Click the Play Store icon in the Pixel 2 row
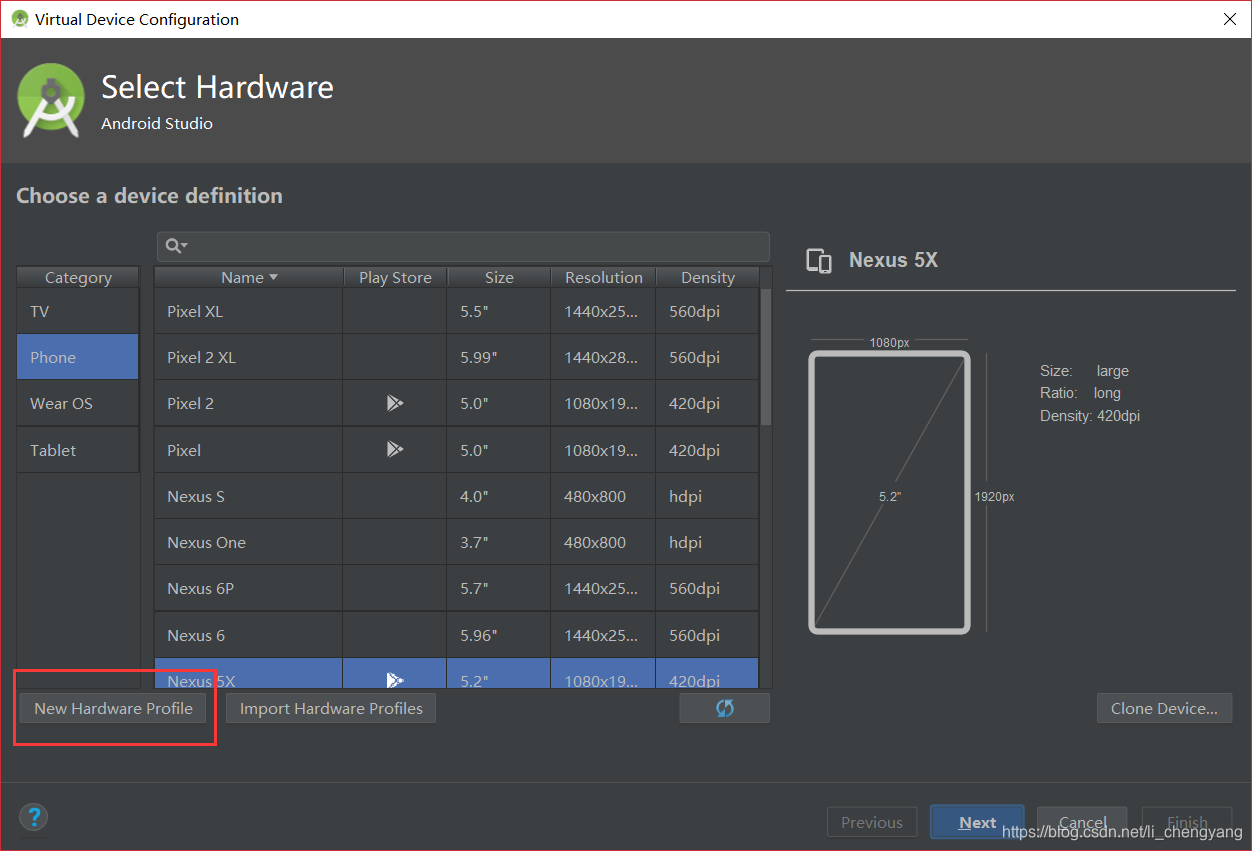The width and height of the screenshot is (1252, 851). (395, 403)
